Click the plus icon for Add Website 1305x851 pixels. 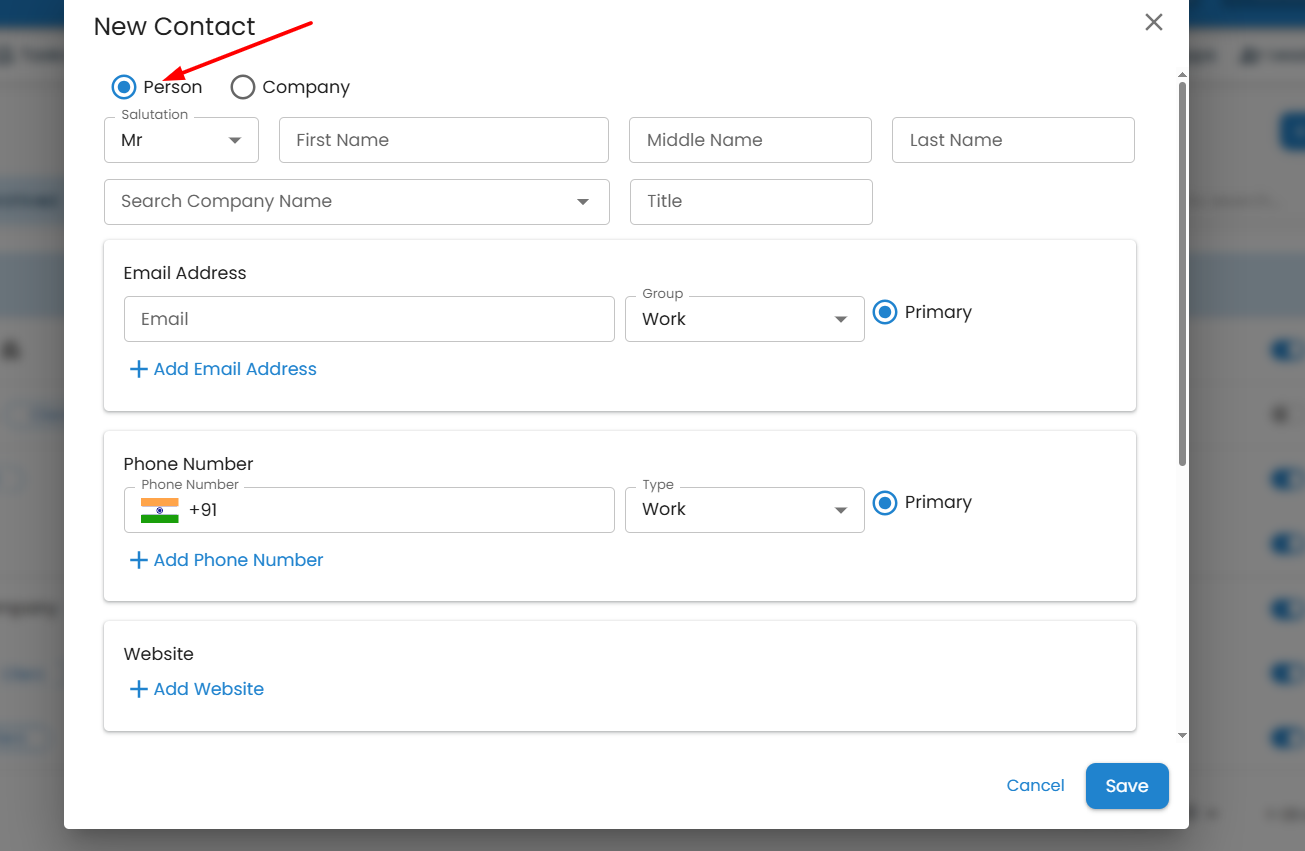139,690
